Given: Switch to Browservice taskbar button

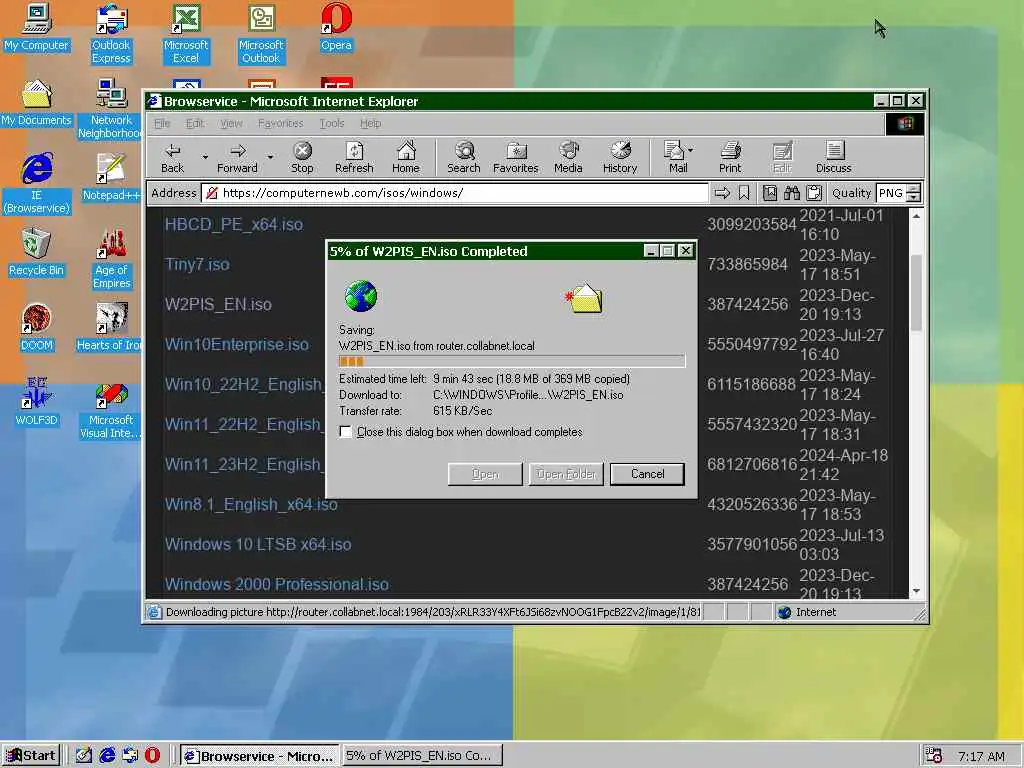Looking at the screenshot, I should [x=259, y=756].
